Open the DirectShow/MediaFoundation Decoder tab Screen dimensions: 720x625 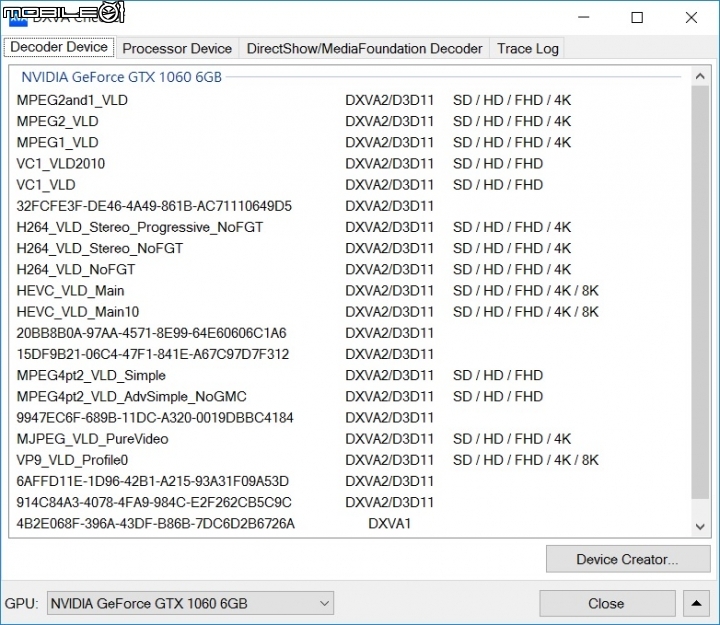[x=364, y=48]
